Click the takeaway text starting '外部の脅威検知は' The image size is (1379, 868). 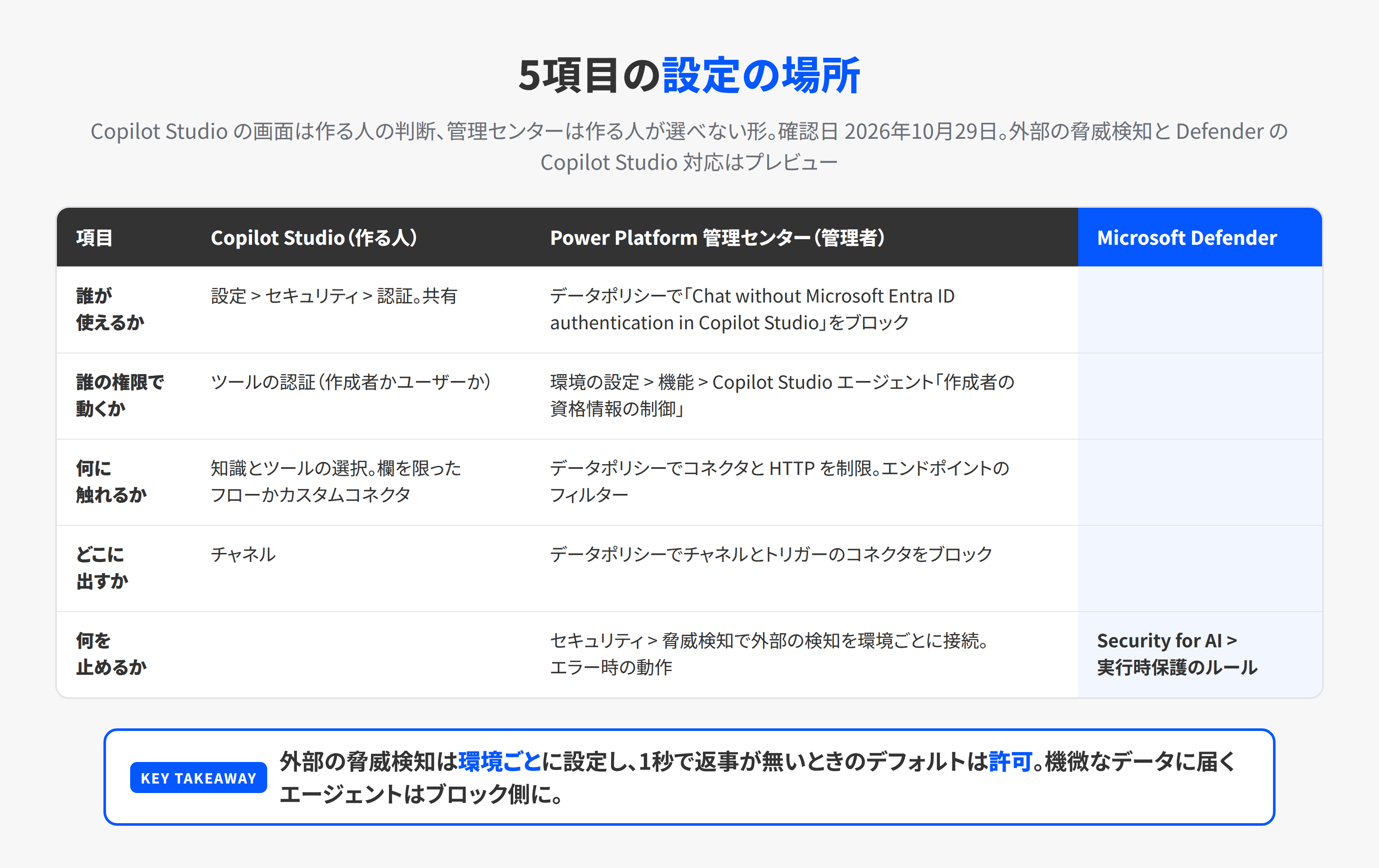(x=757, y=777)
